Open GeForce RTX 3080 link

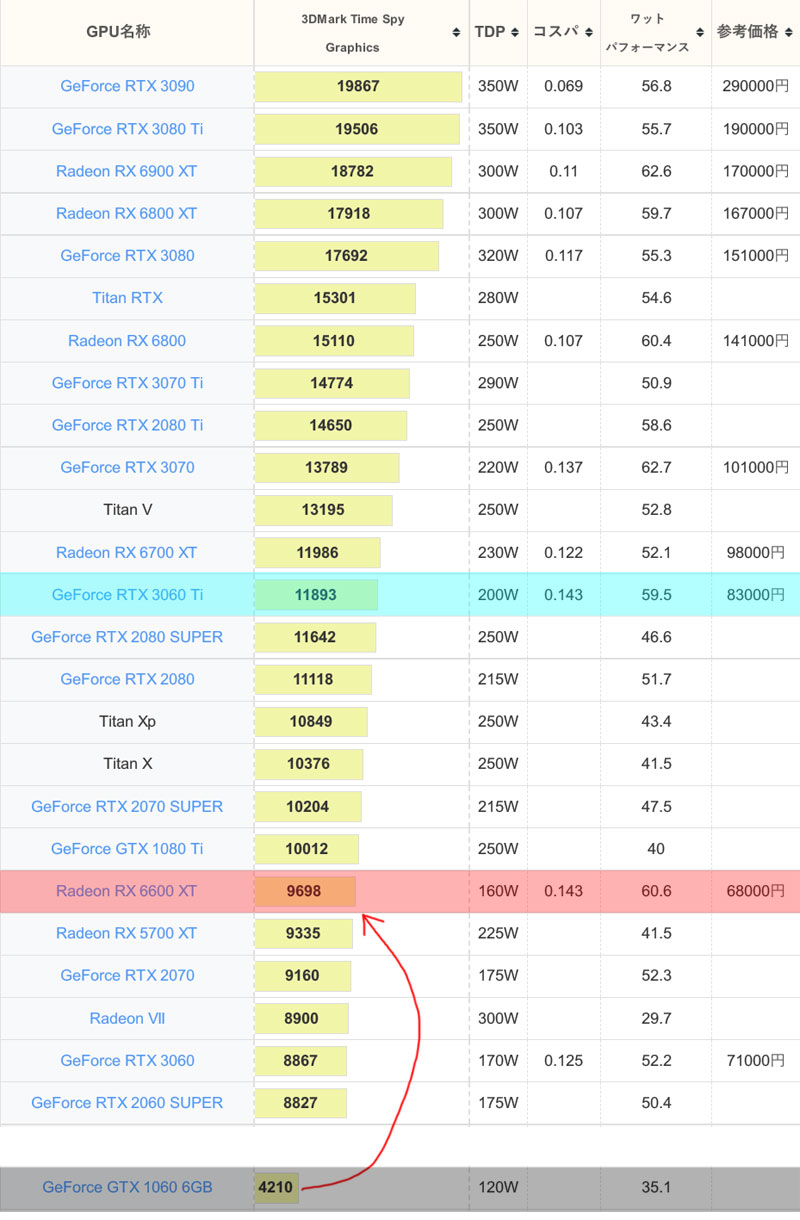tap(127, 255)
